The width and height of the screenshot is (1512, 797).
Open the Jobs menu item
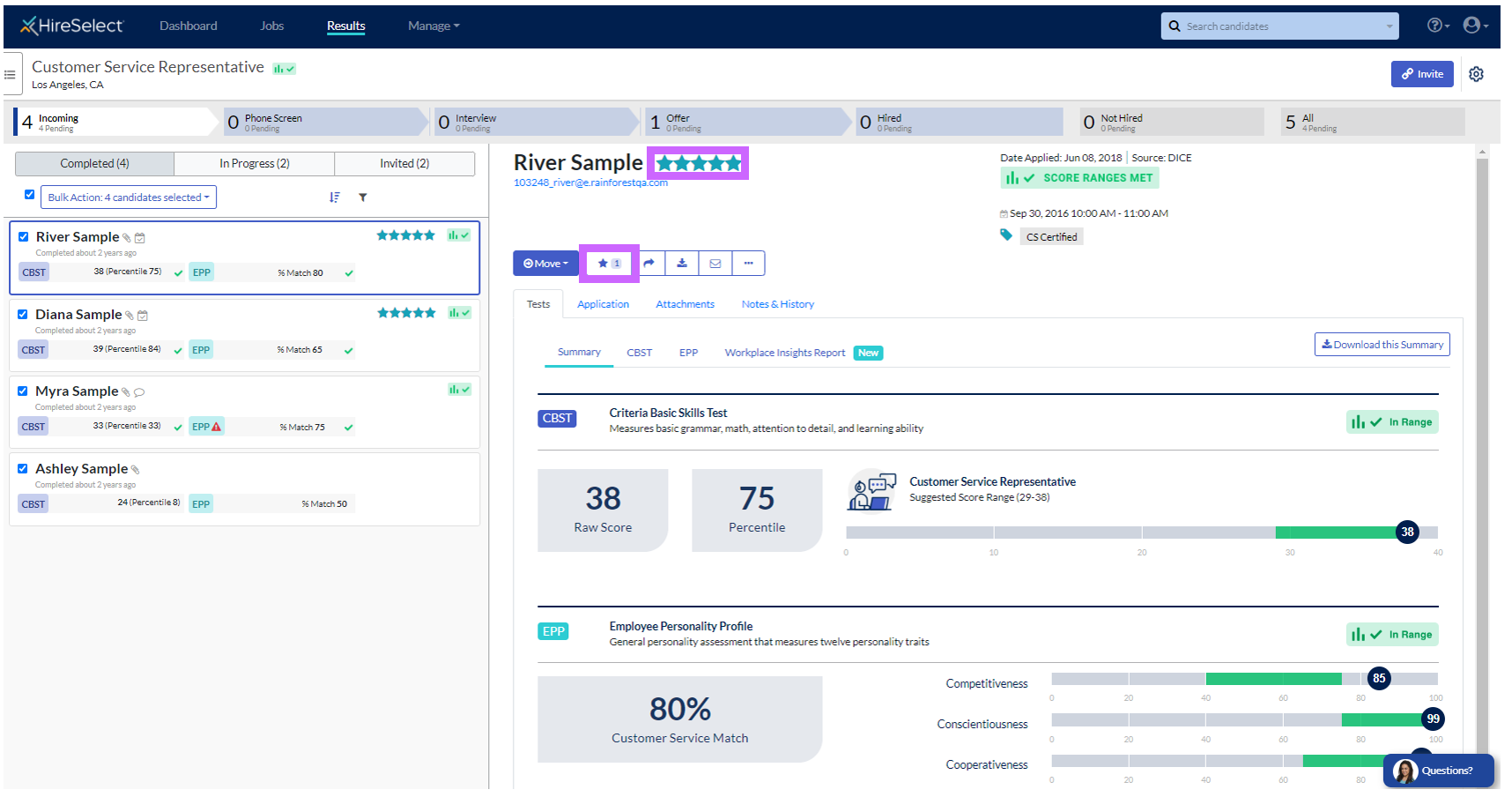pos(272,26)
